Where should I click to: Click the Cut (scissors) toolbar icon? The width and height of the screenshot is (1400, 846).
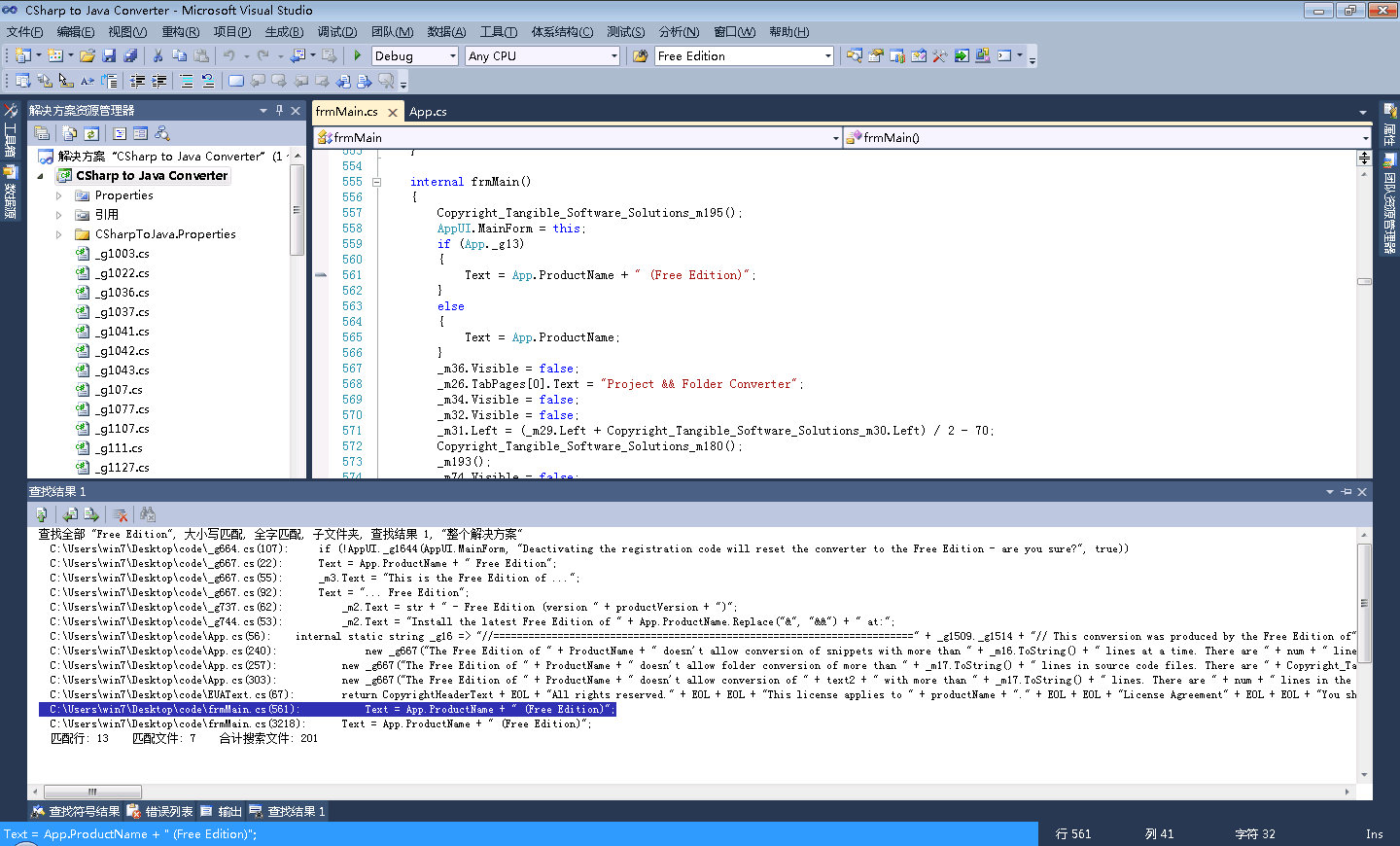point(157,56)
